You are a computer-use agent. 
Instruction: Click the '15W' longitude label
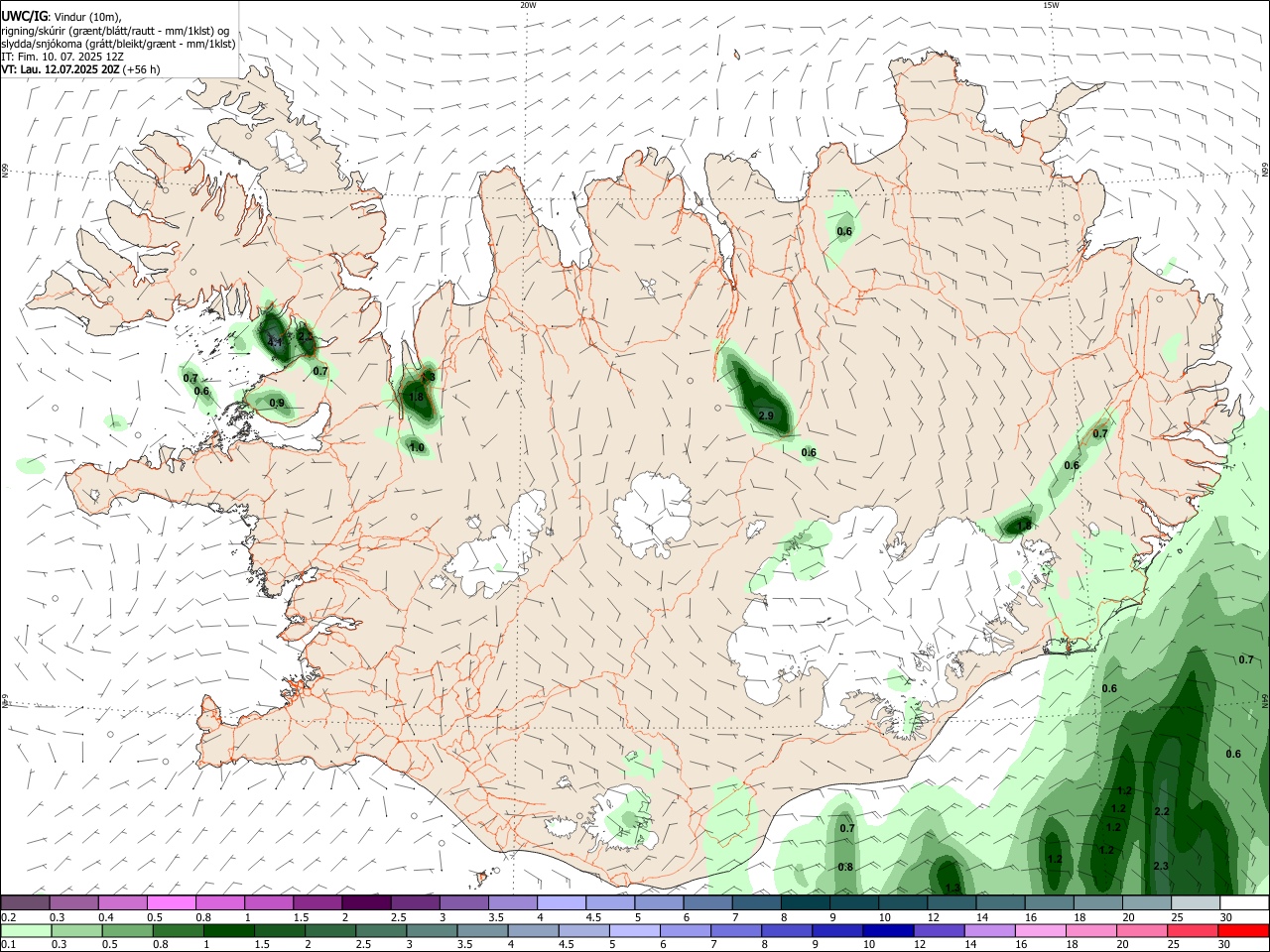pos(1051,5)
